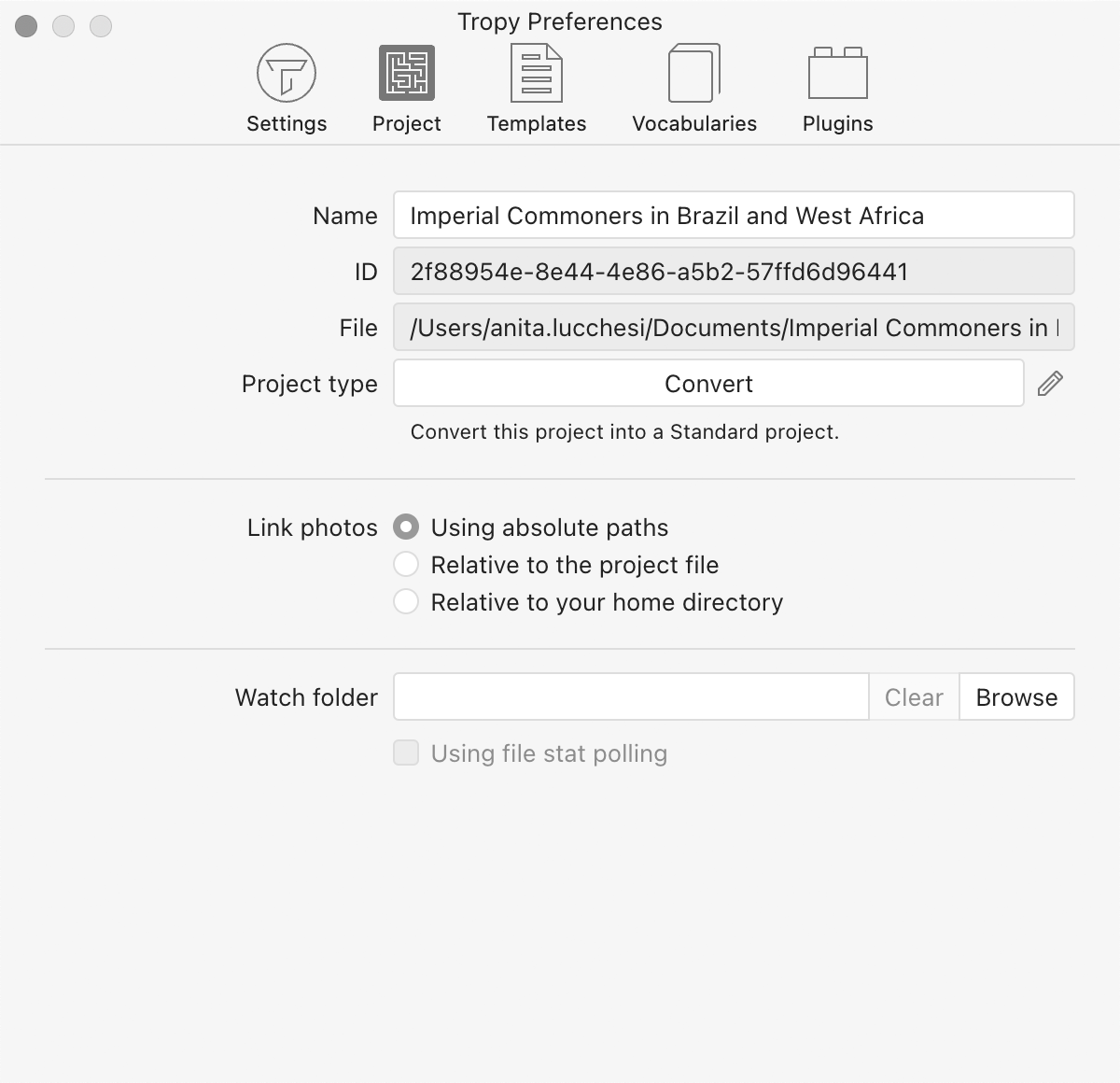1120x1083 pixels.
Task: Click inside the Watch folder field
Action: [x=631, y=696]
